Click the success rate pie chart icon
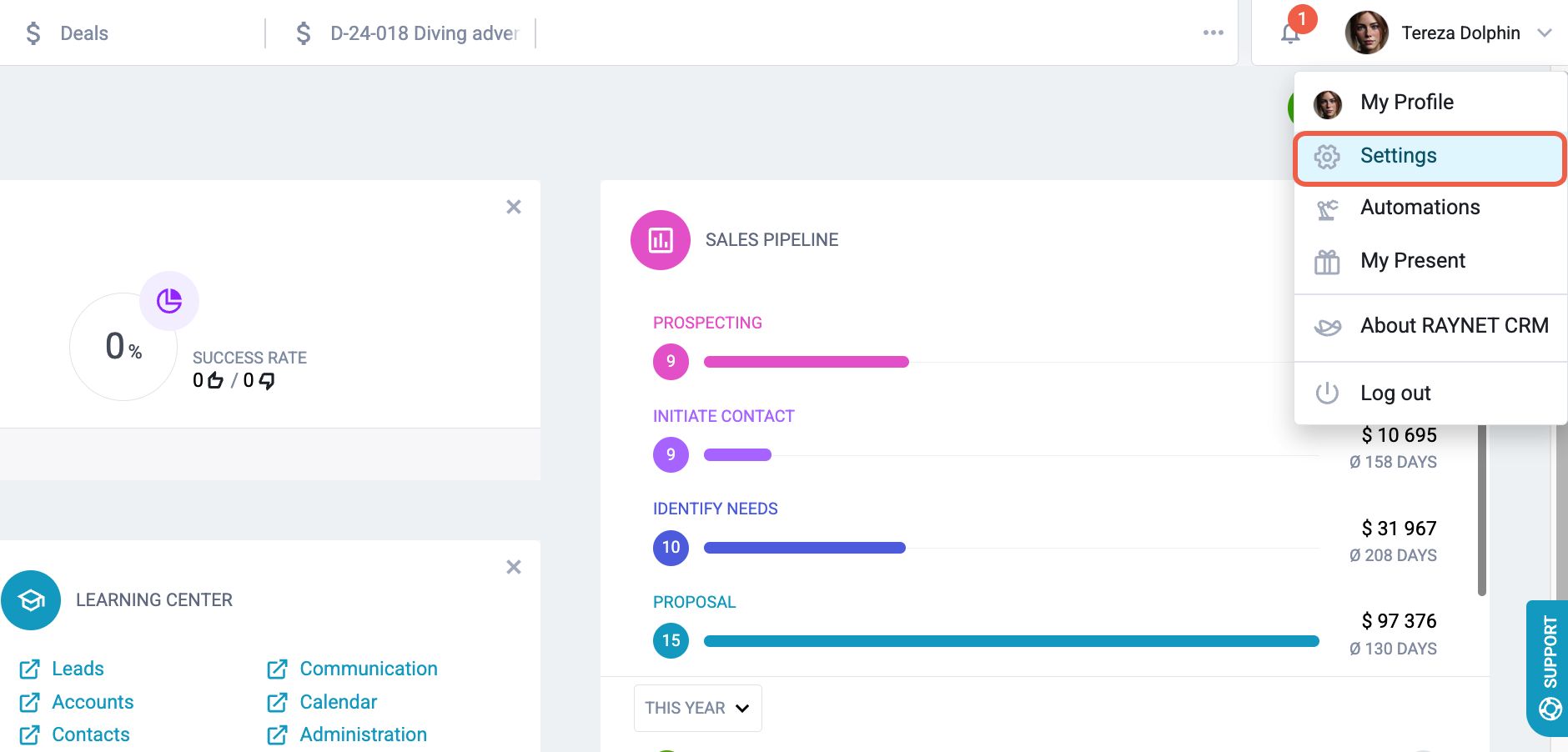 tap(169, 301)
